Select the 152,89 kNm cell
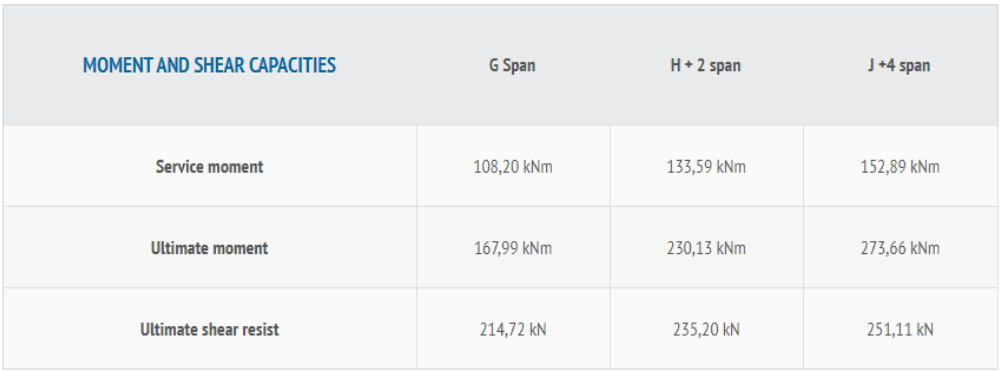Screen dimensions: 1000x371 899,167
